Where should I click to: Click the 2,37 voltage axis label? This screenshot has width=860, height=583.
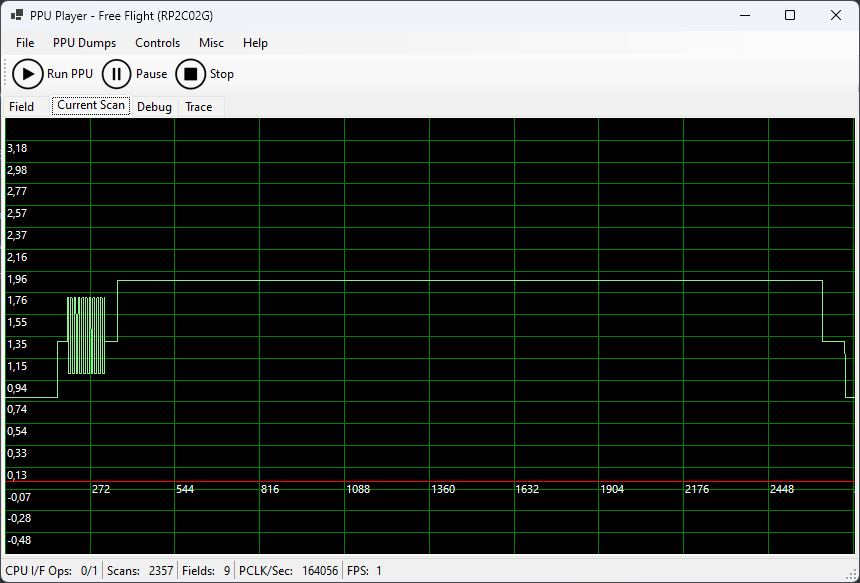point(17,235)
